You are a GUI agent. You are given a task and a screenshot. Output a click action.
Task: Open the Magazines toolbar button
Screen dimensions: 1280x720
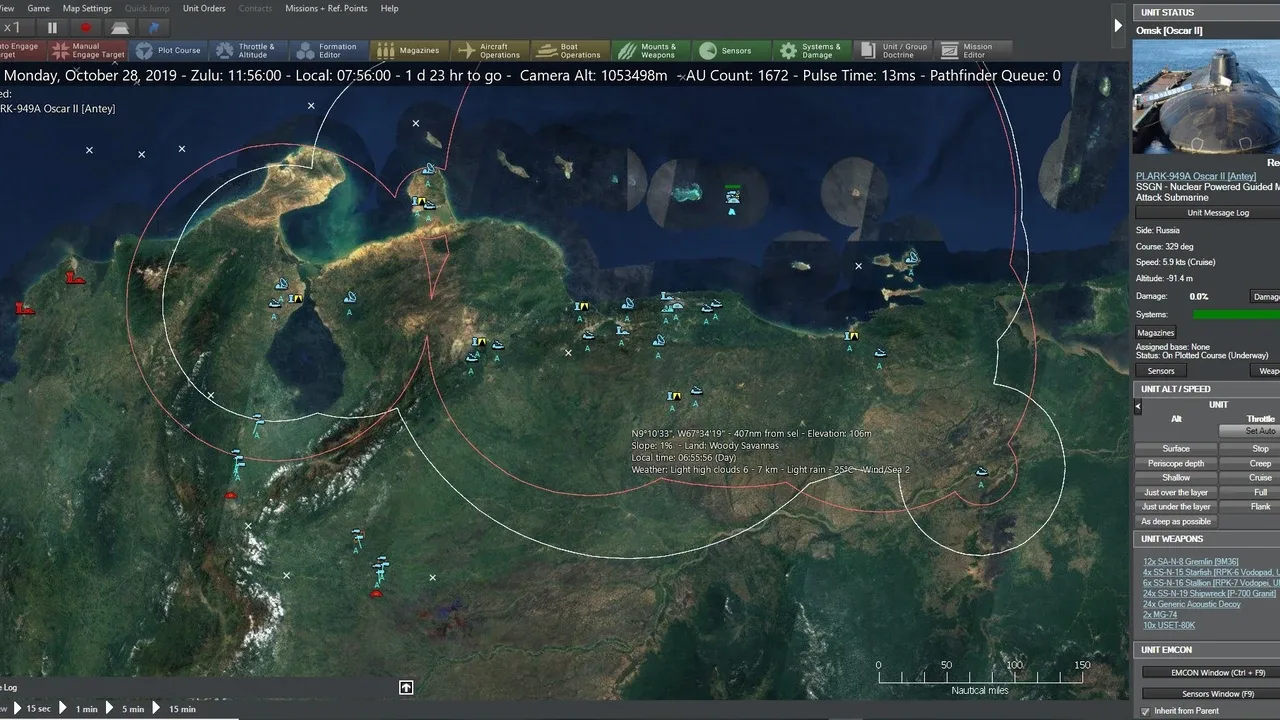(x=409, y=50)
